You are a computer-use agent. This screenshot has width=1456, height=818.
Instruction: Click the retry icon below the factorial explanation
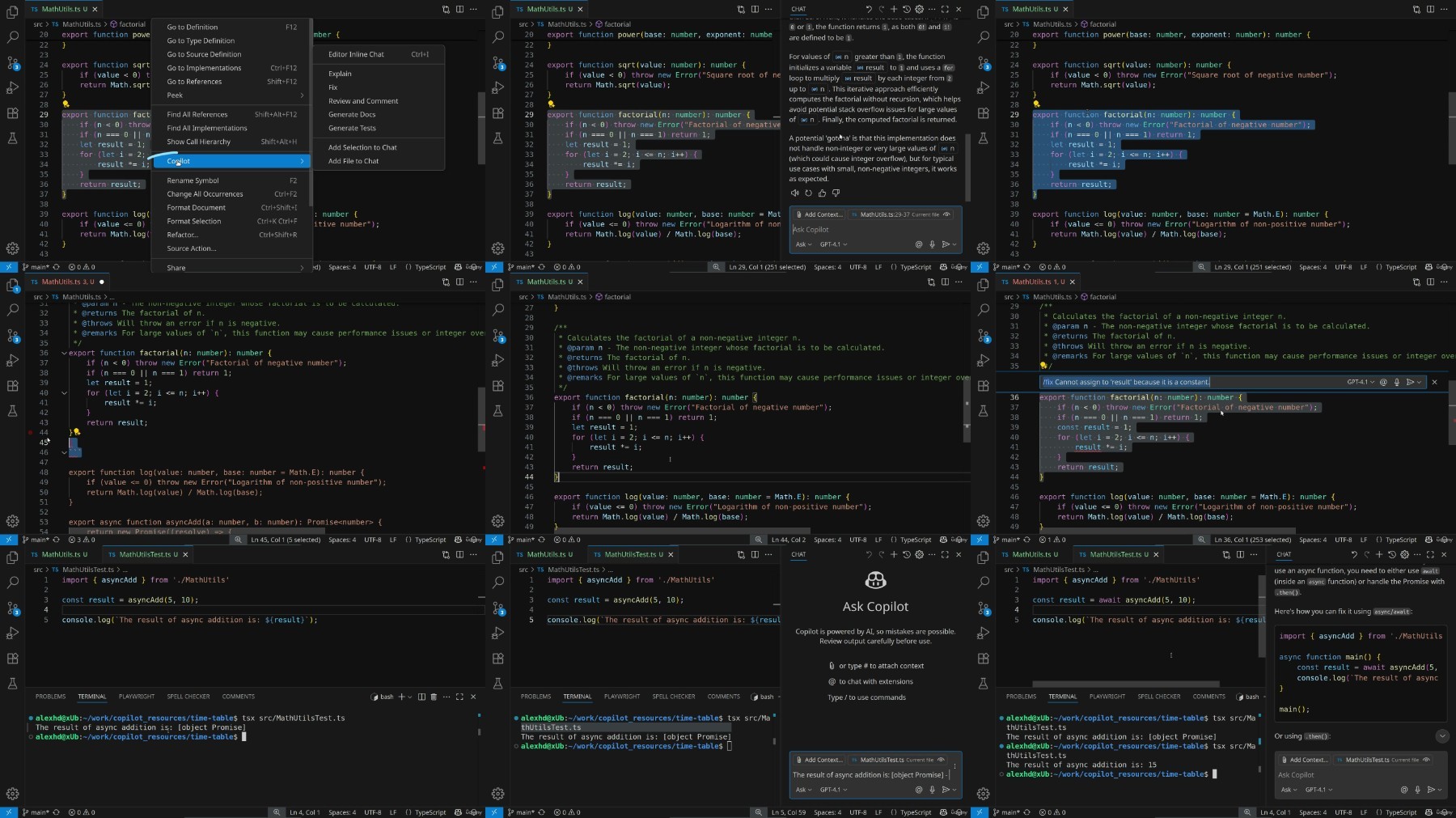(x=809, y=193)
